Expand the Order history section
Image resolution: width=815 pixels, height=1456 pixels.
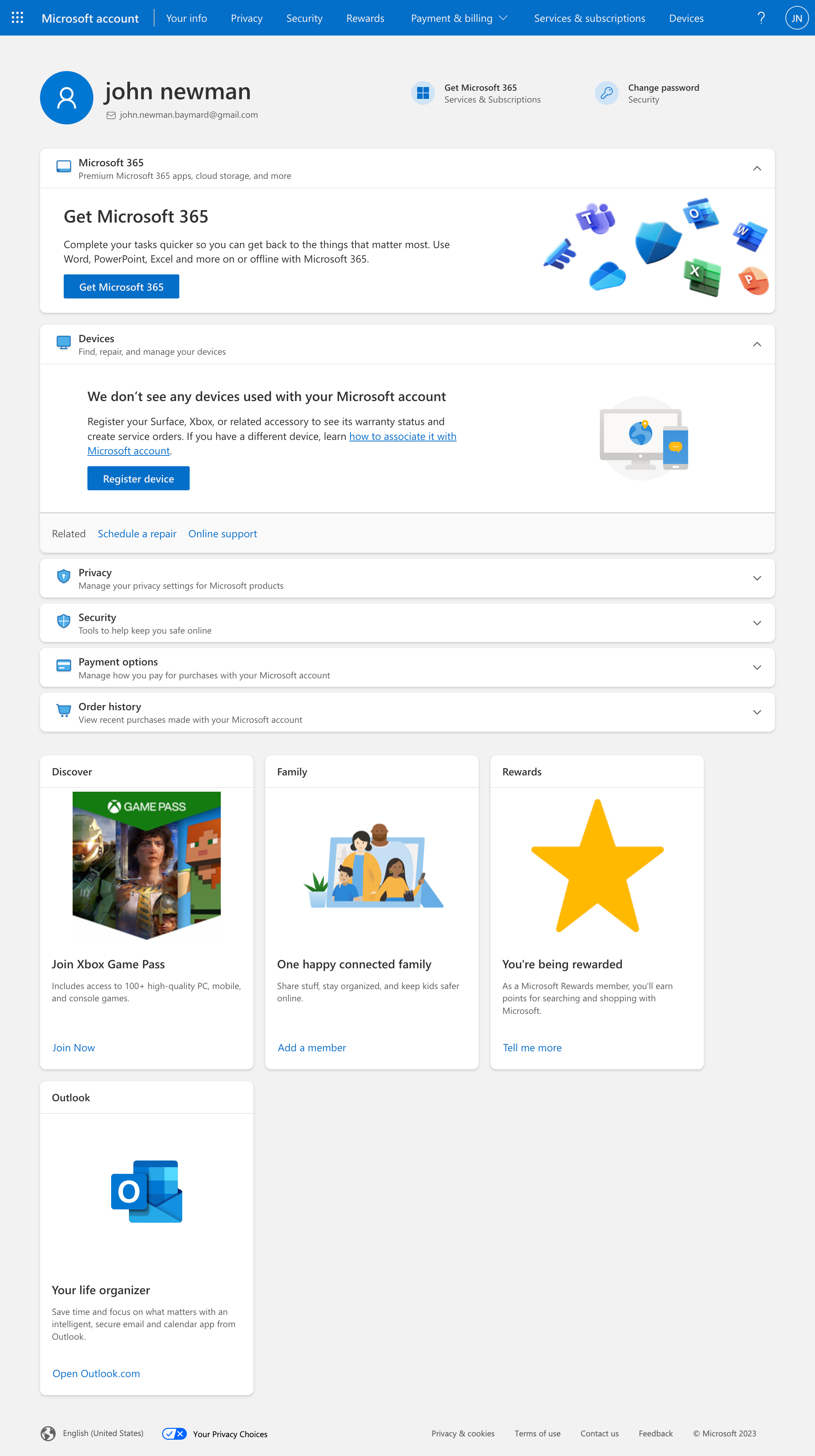pyautogui.click(x=757, y=712)
